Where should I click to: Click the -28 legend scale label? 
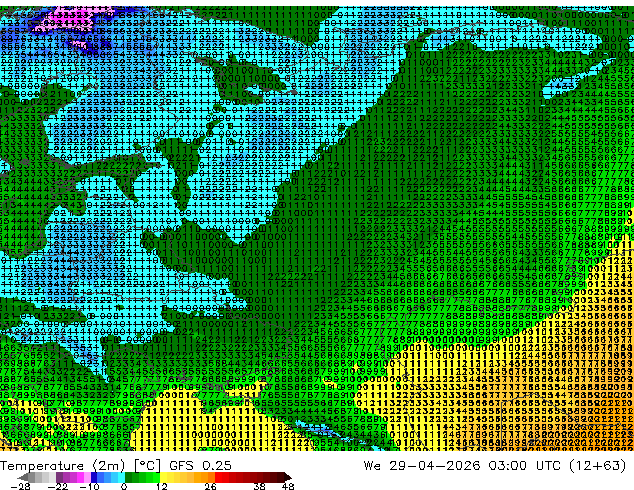pos(21,486)
